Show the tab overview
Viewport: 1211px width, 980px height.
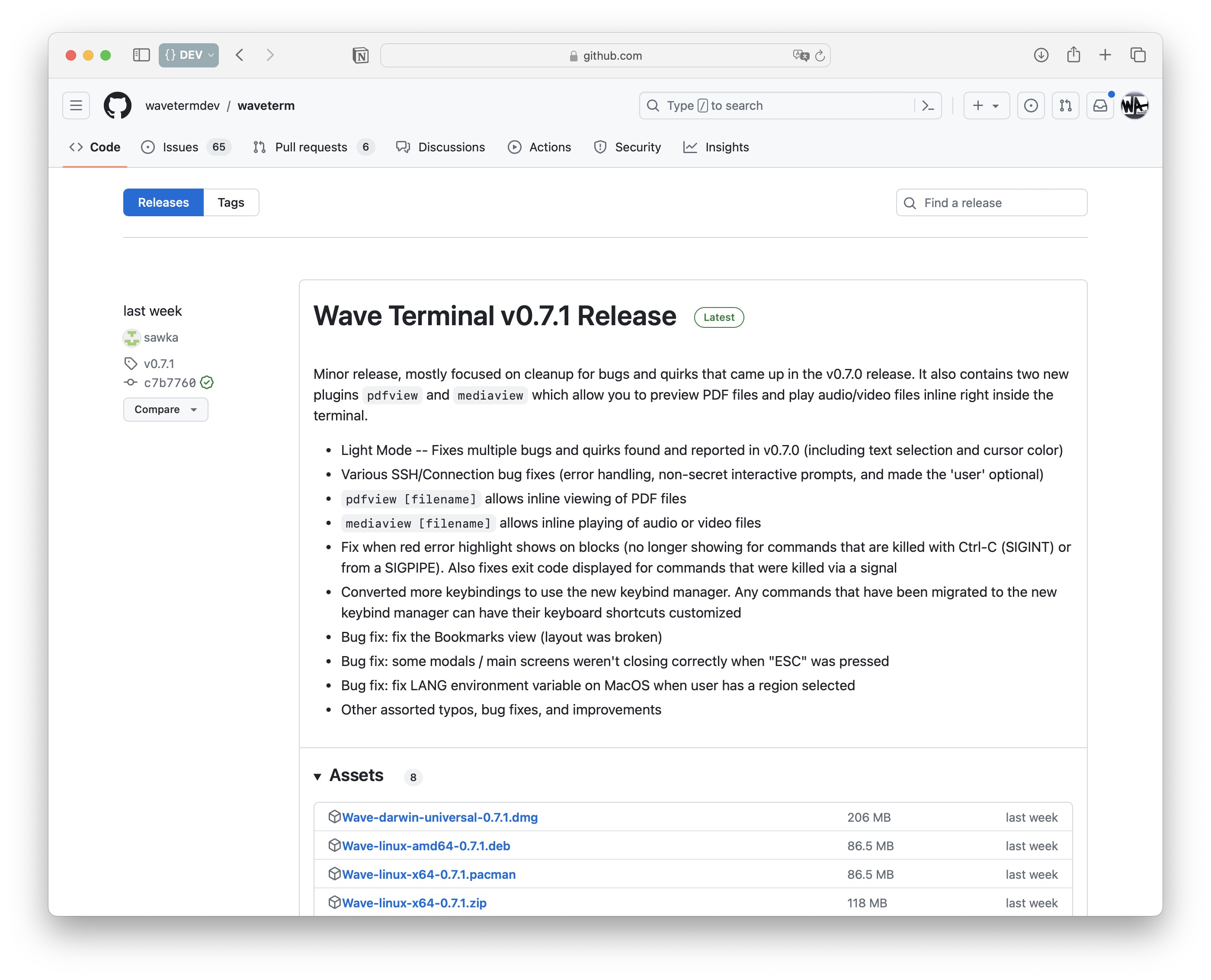(1137, 55)
